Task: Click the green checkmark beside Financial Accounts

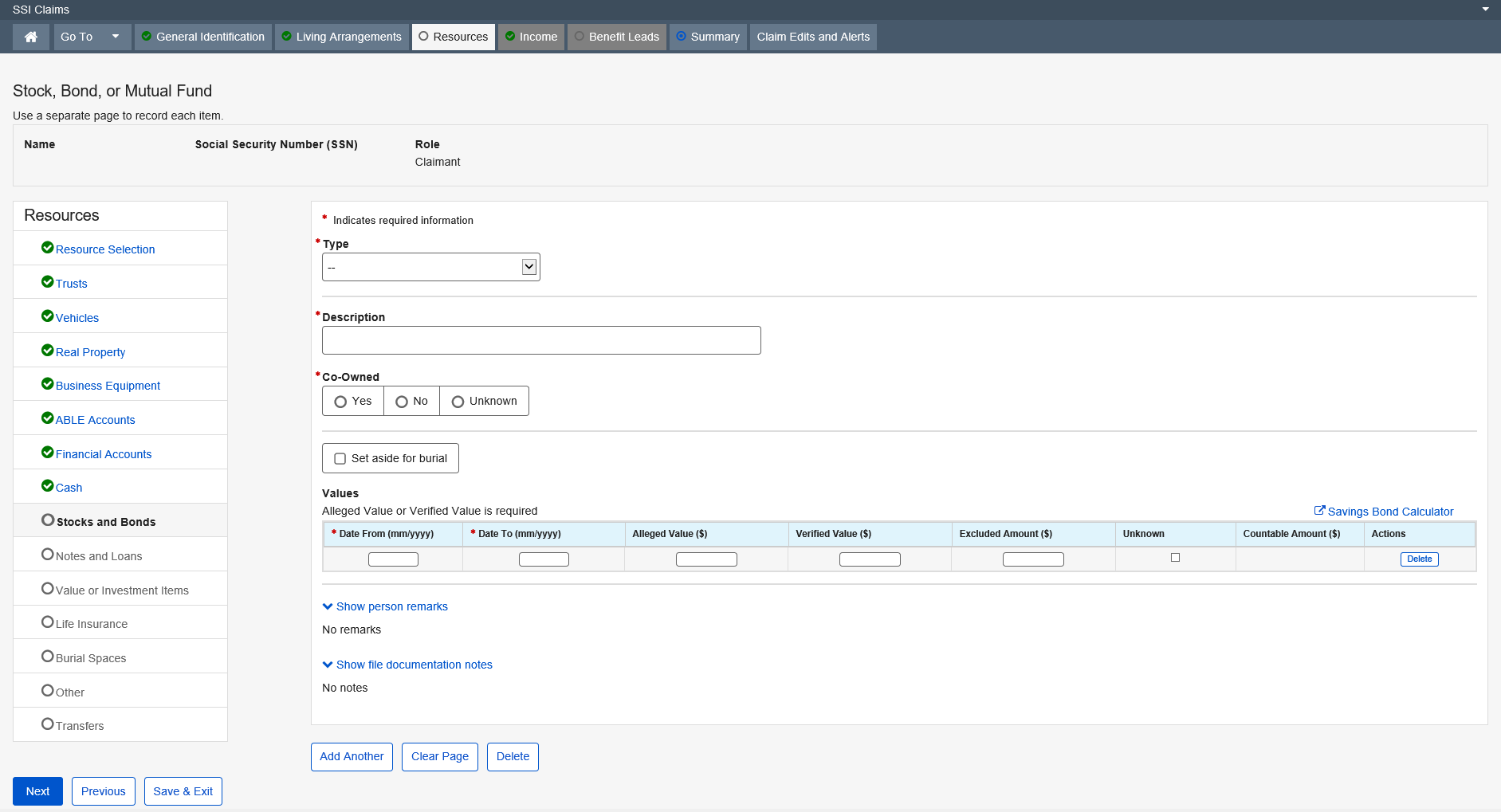Action: point(47,453)
